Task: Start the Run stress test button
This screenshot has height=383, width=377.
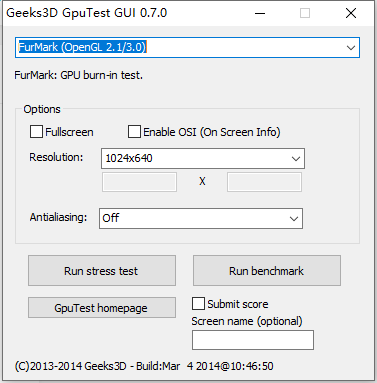Action: 102,271
